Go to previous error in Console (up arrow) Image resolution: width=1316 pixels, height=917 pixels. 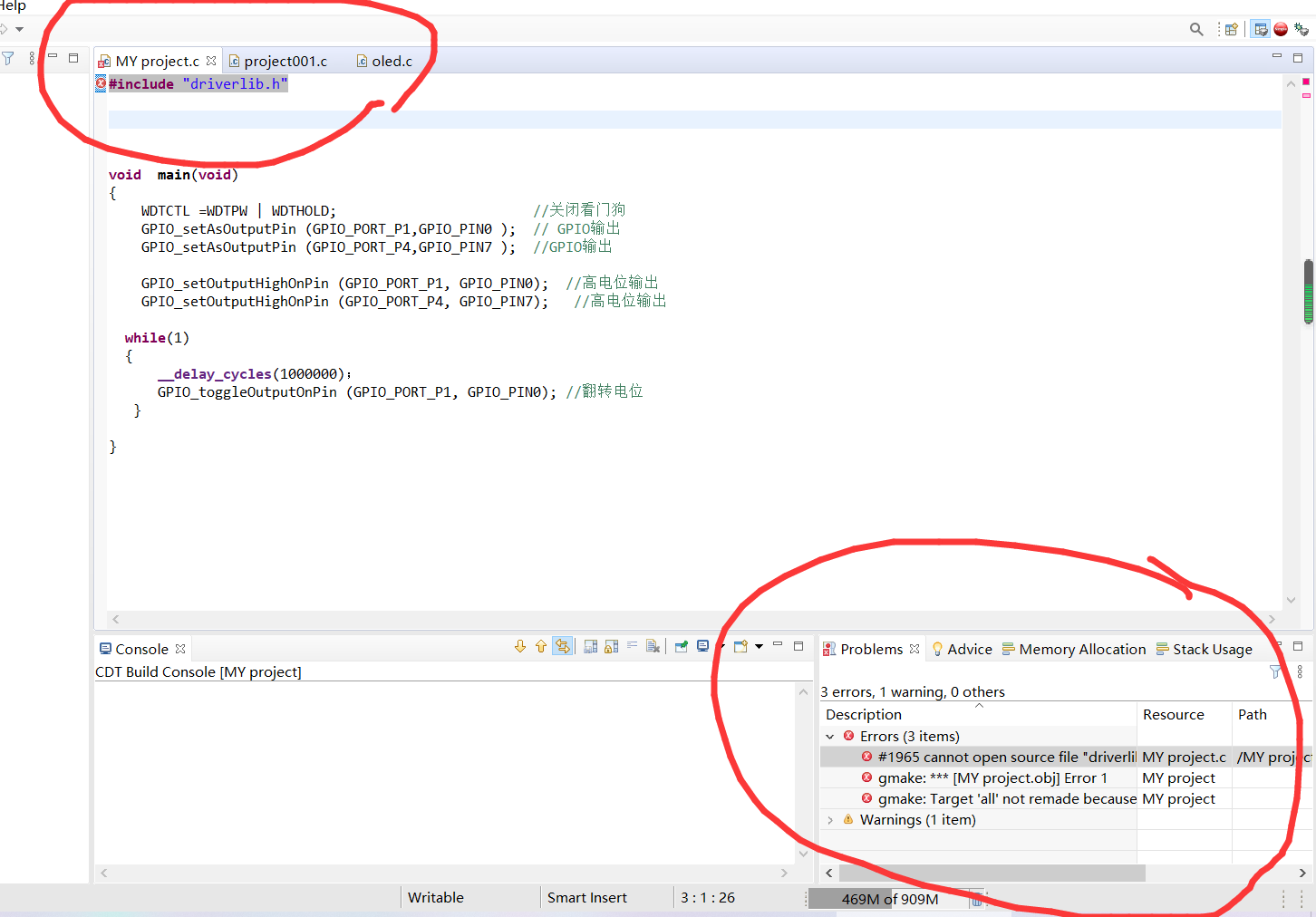(541, 646)
